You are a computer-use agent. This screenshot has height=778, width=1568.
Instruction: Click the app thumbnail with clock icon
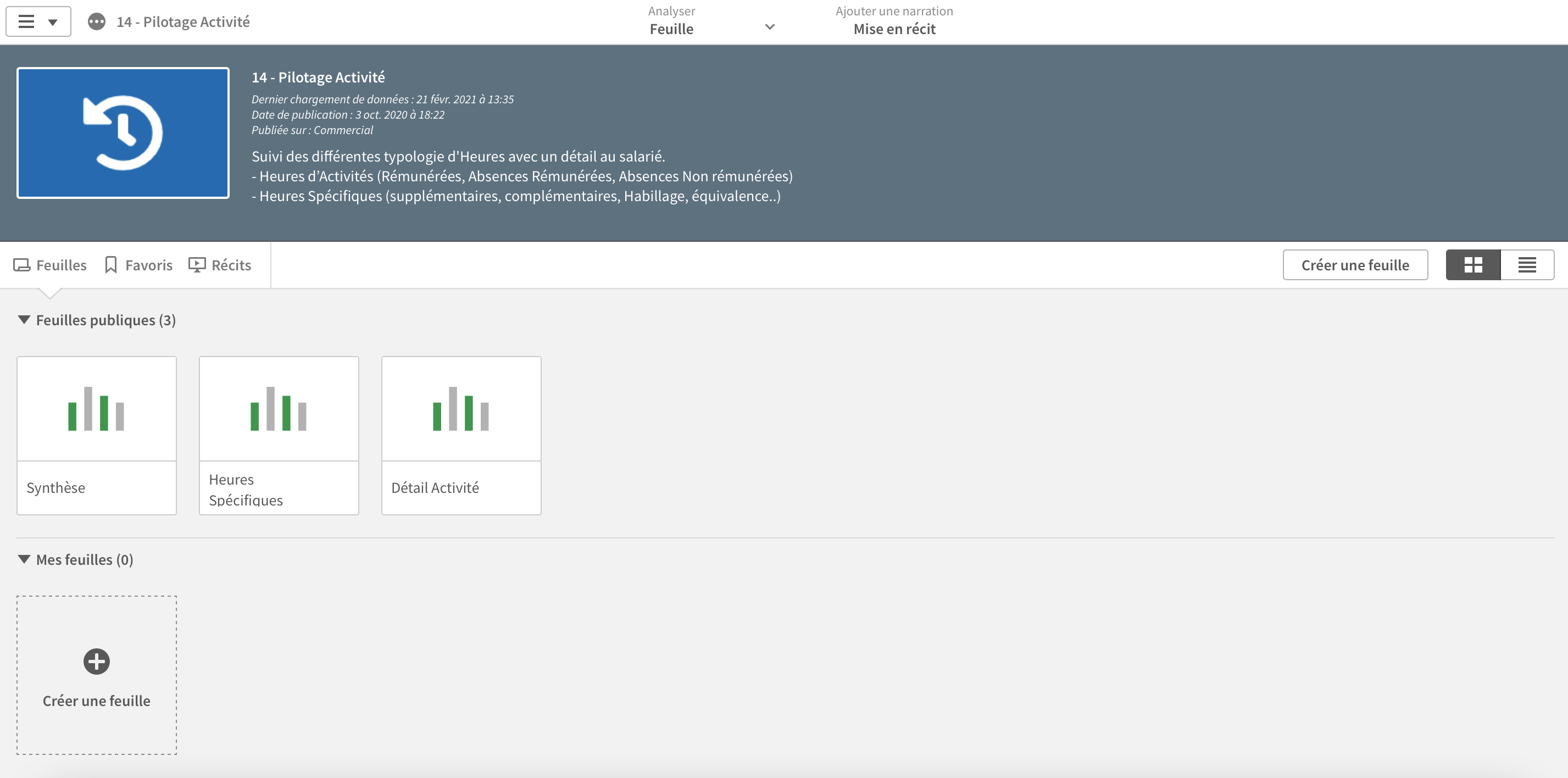tap(123, 133)
